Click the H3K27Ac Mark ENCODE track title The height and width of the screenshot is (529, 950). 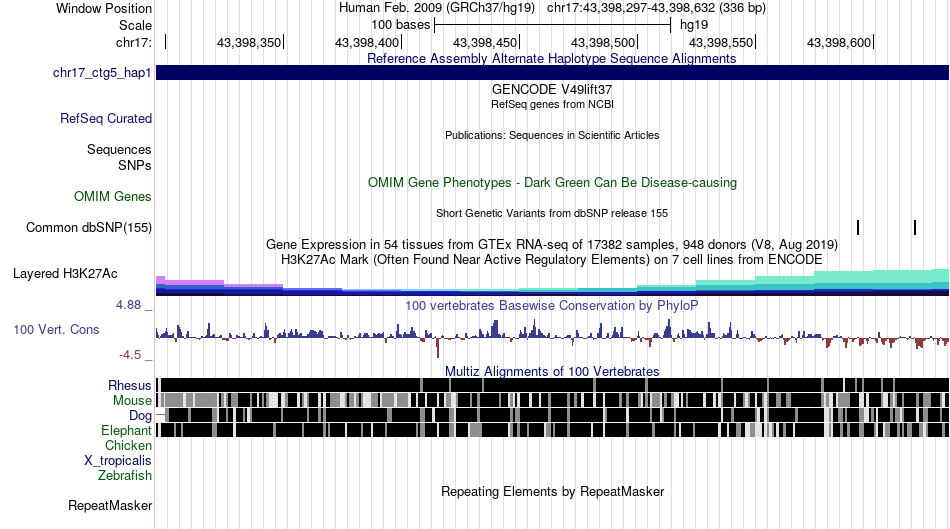click(x=552, y=260)
